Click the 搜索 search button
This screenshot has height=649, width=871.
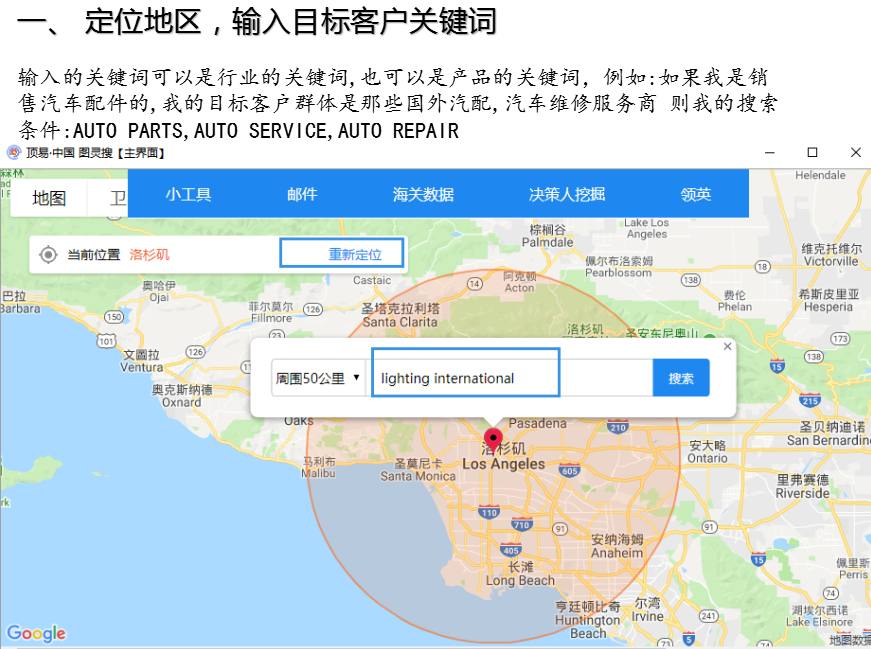(681, 378)
